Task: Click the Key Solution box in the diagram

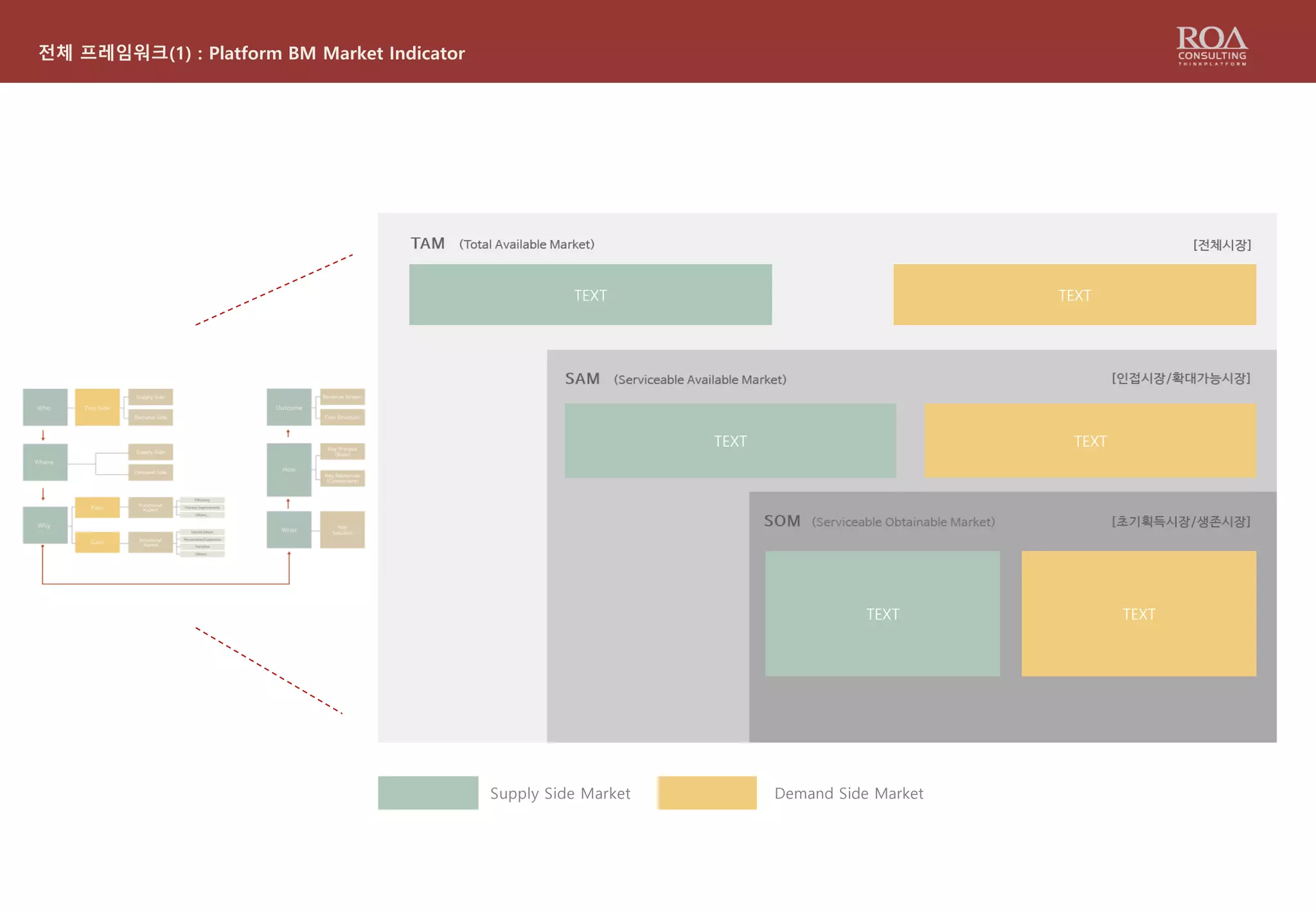Action: [x=342, y=530]
